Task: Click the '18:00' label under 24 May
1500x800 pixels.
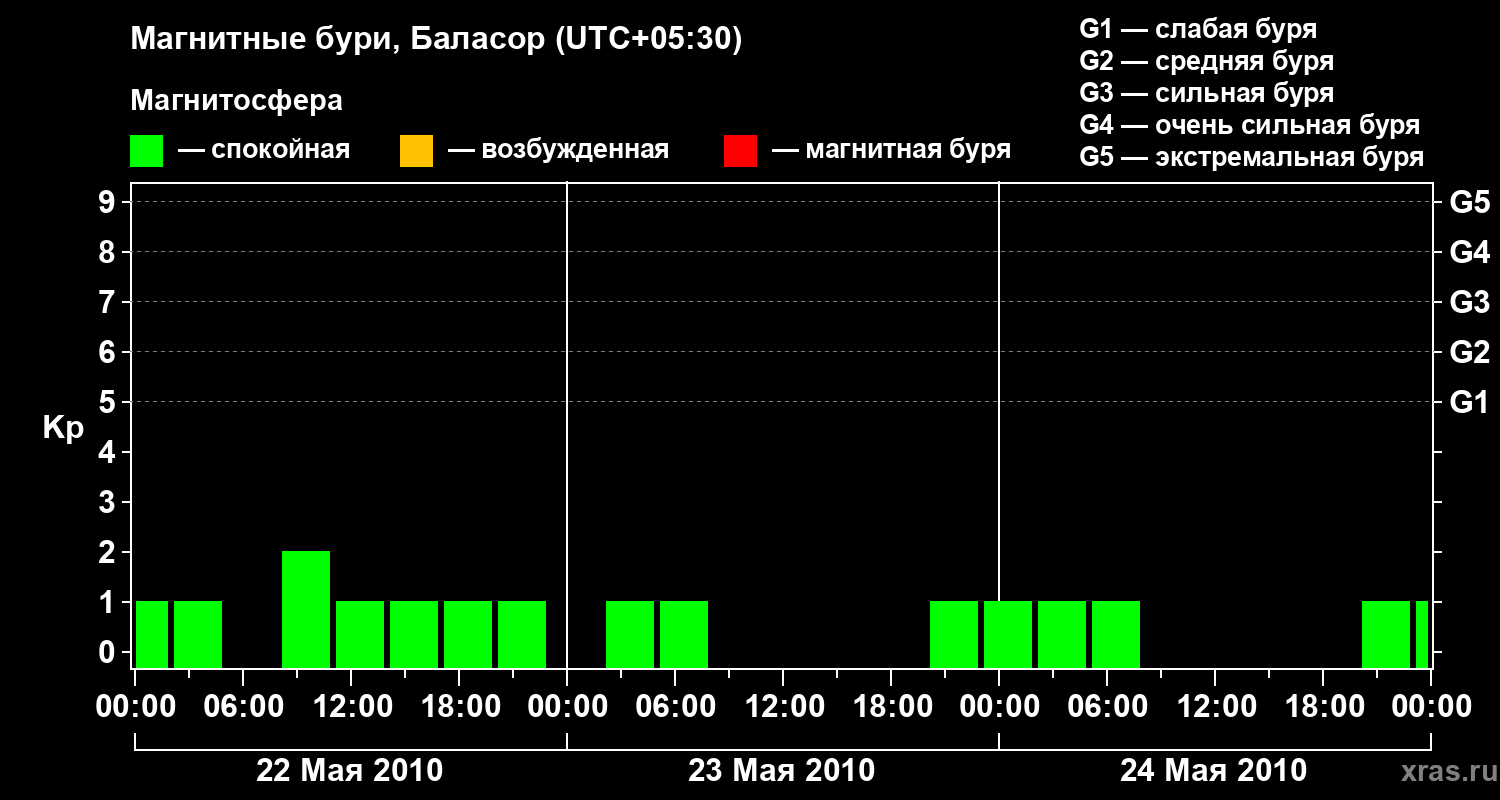Action: click(1323, 707)
